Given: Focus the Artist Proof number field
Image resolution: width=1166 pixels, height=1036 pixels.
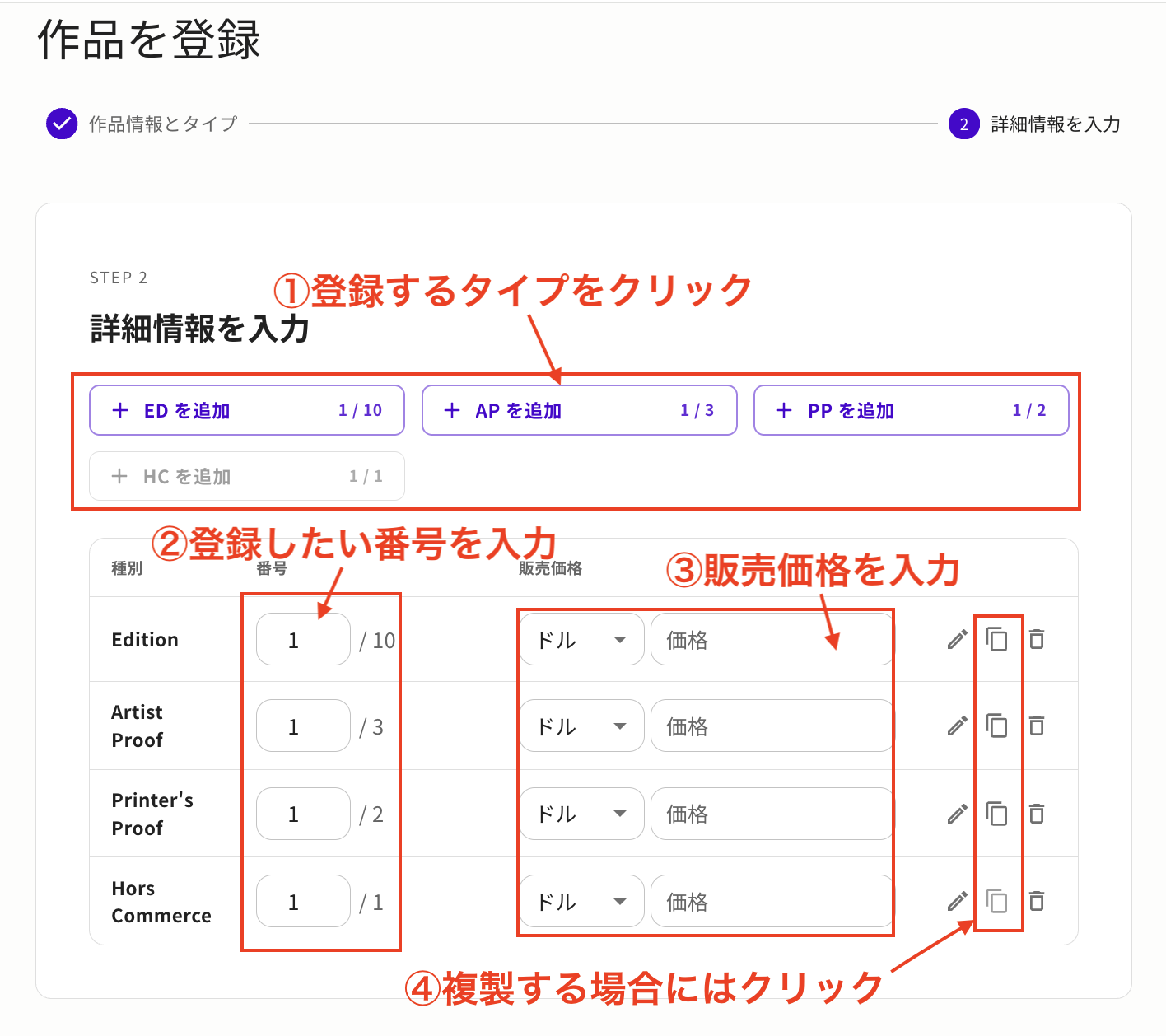Looking at the screenshot, I should click(x=304, y=726).
